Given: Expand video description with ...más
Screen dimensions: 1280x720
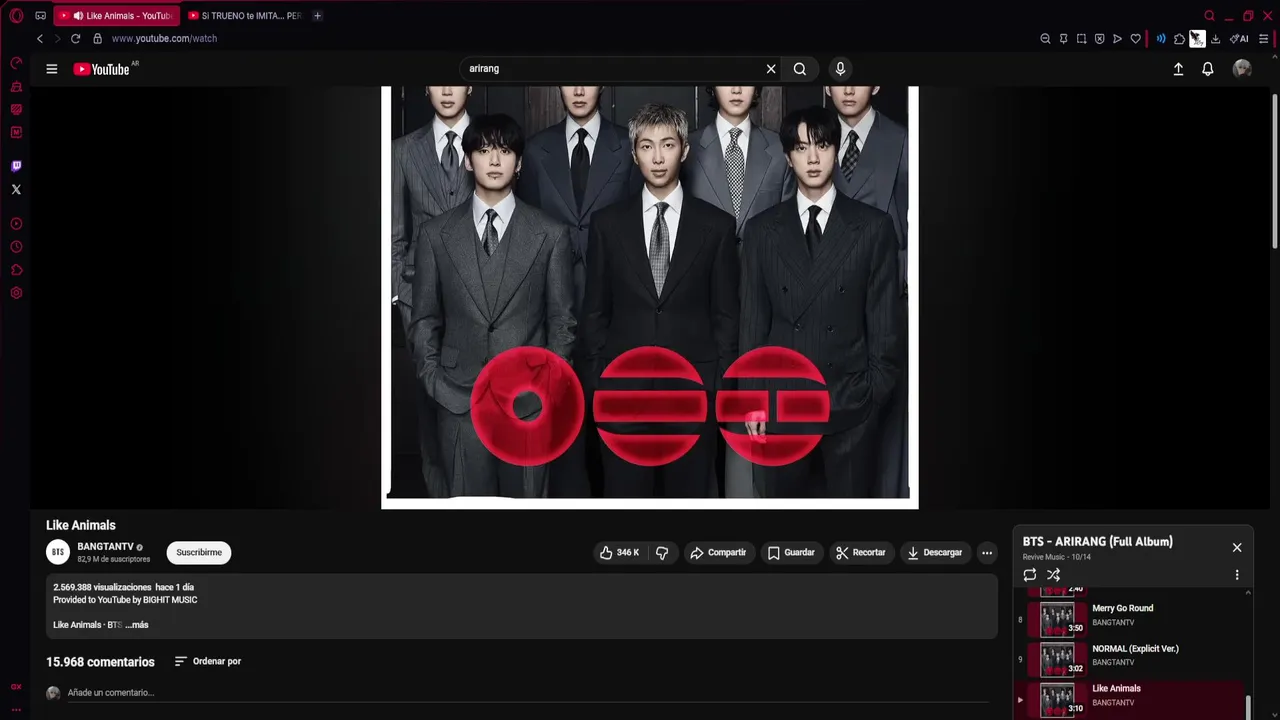Looking at the screenshot, I should (x=136, y=625).
